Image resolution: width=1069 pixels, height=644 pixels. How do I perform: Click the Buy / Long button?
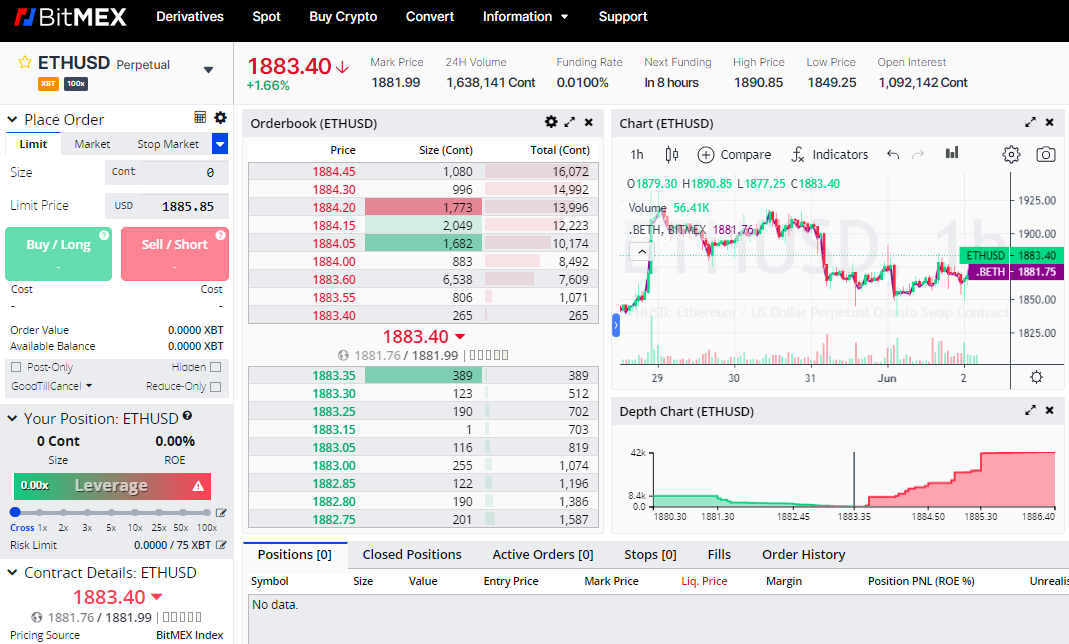(59, 254)
